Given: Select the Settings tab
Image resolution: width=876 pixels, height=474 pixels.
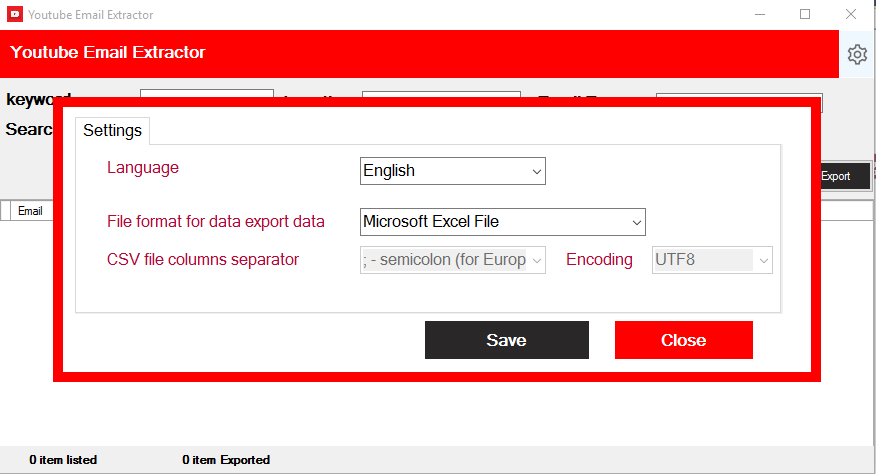Looking at the screenshot, I should 112,131.
